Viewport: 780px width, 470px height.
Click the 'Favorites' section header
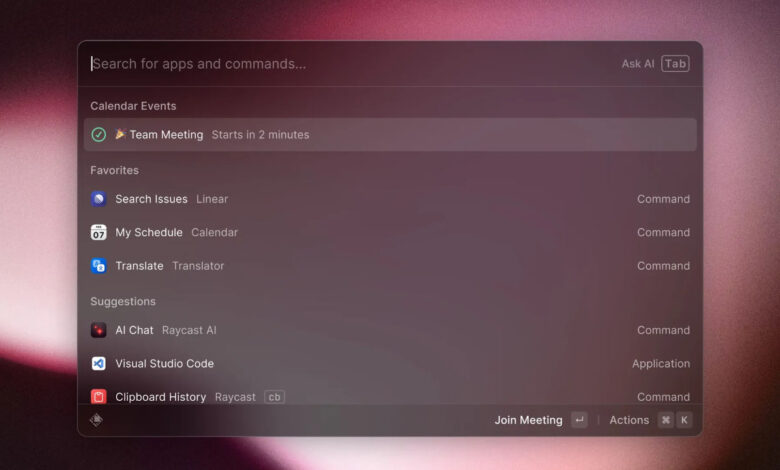click(114, 170)
